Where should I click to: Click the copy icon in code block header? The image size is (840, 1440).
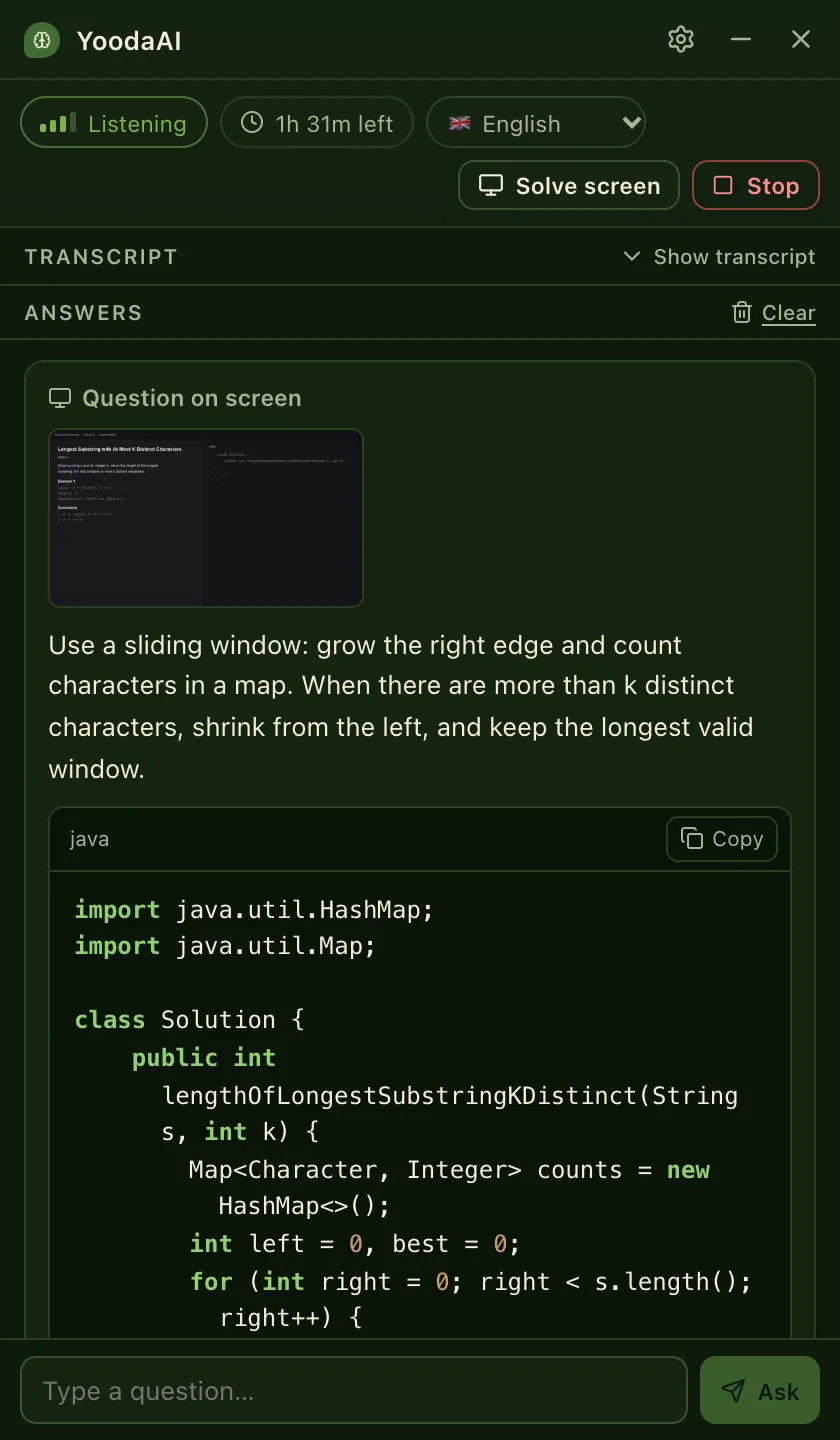point(692,838)
